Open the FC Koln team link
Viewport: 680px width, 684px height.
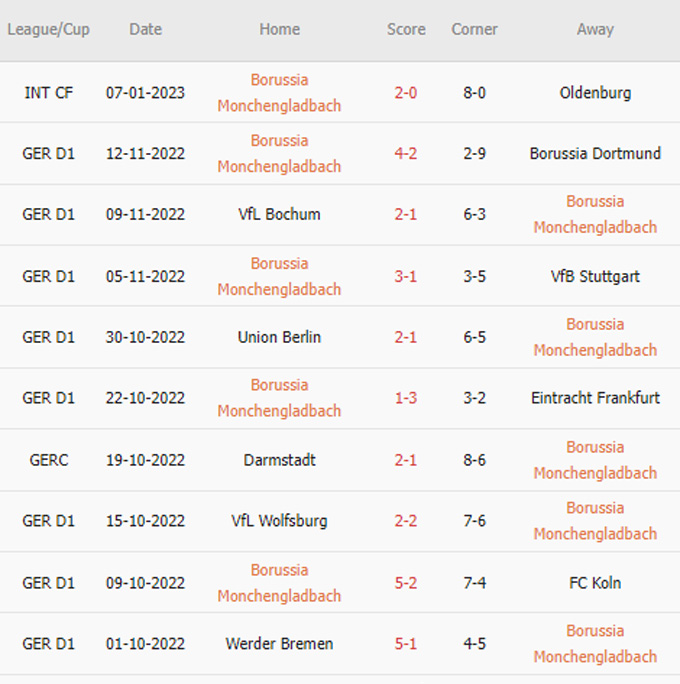coord(595,583)
